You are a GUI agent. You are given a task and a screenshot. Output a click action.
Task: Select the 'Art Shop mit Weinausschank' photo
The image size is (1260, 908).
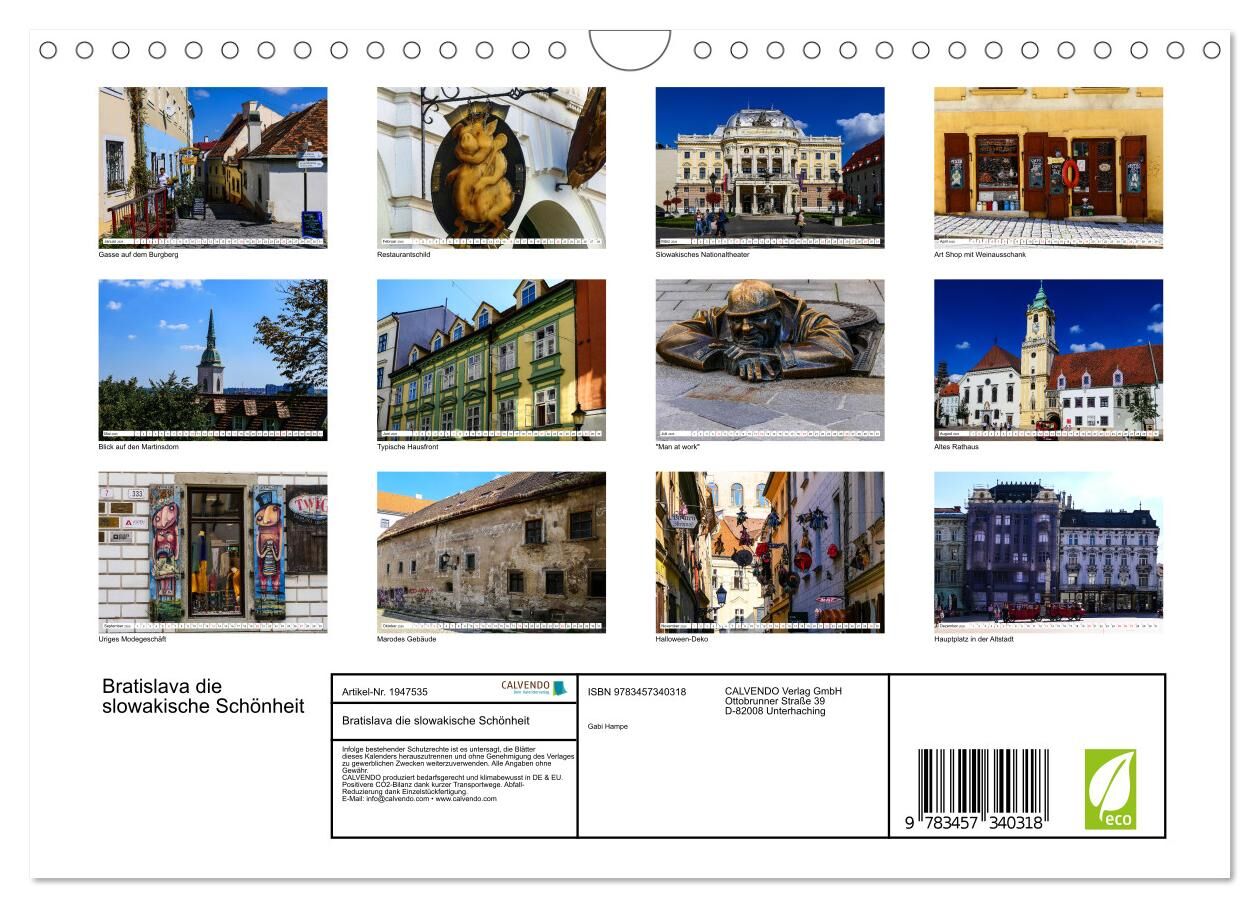tap(1048, 161)
